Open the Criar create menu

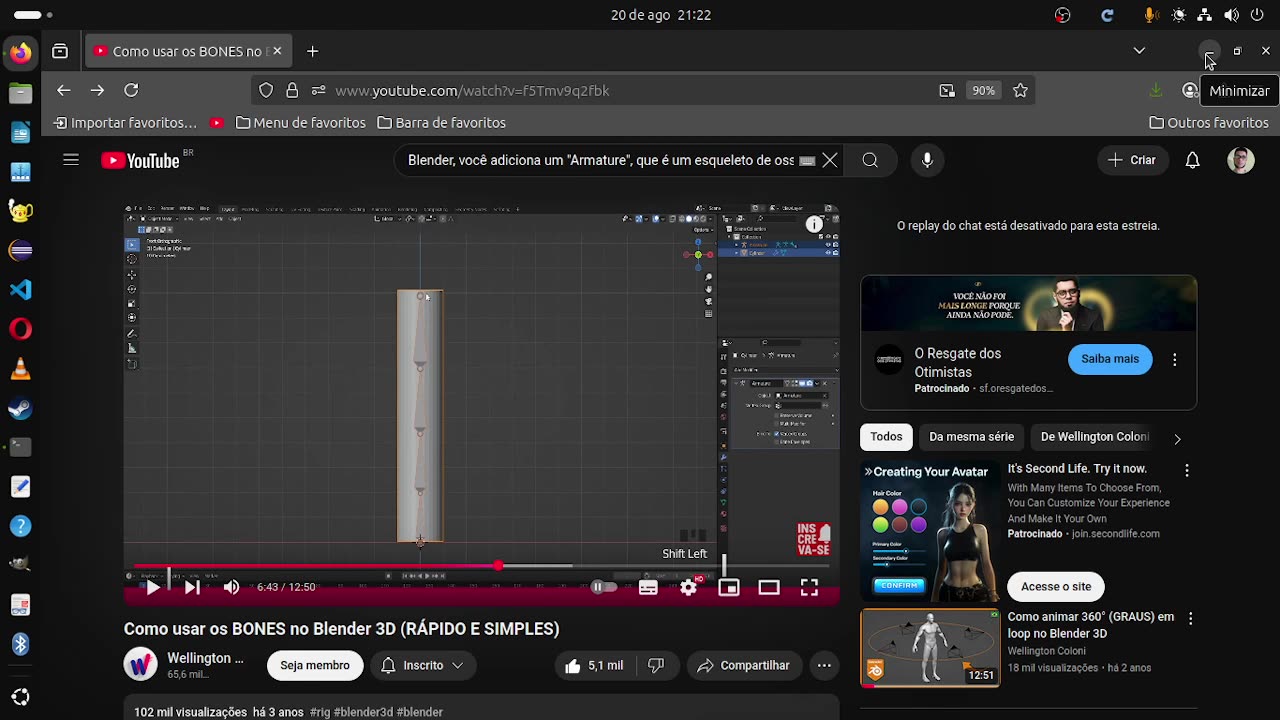coord(1132,160)
